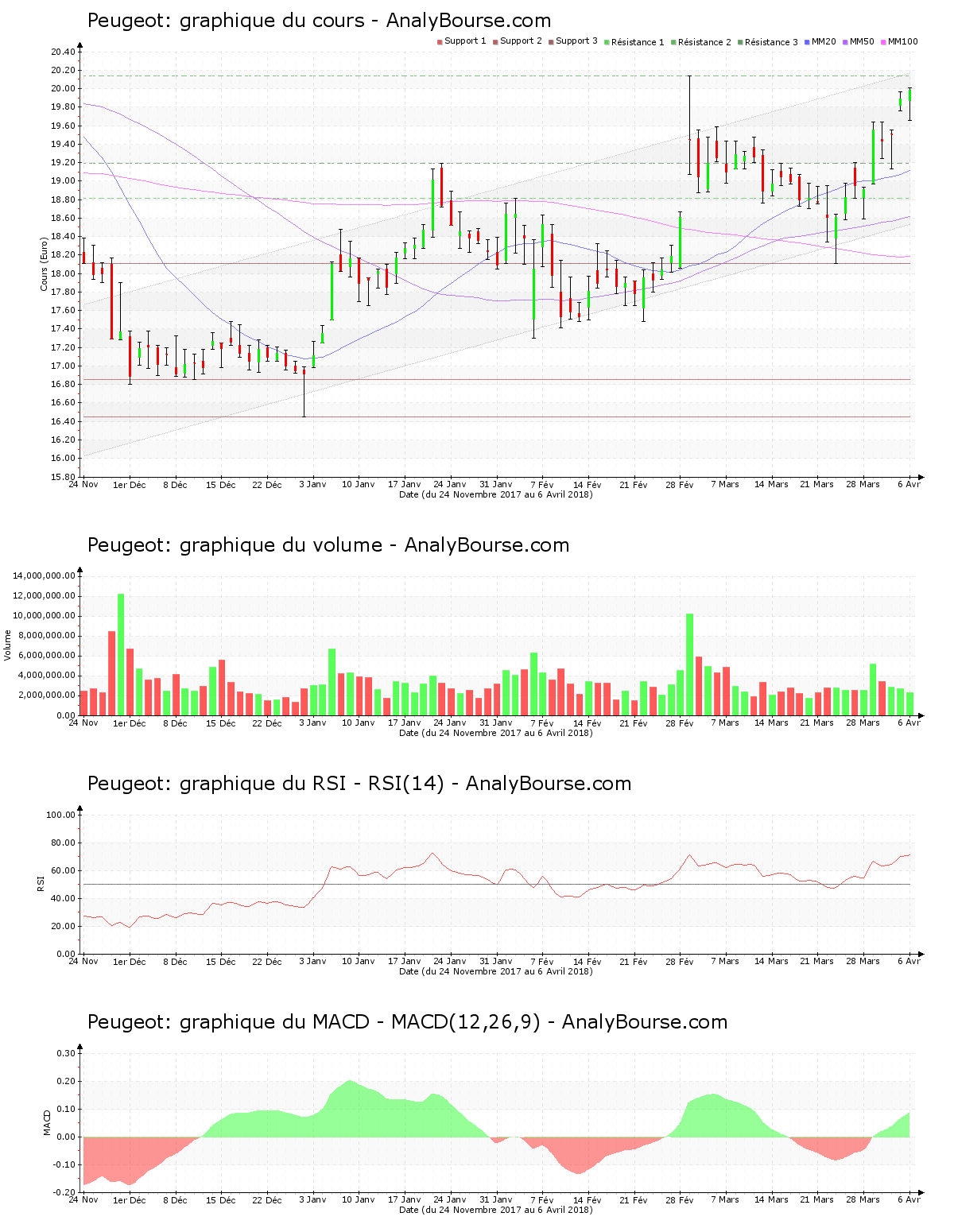Select the Support 2 legend label
The height and width of the screenshot is (1232, 954).
(521, 41)
